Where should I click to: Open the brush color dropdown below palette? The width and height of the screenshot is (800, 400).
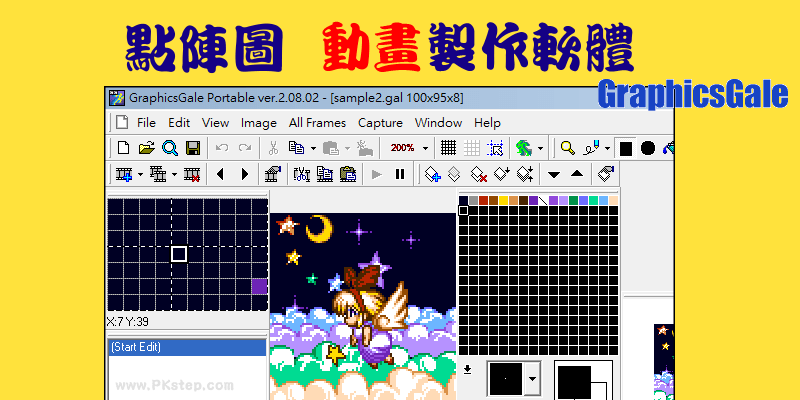click(x=532, y=379)
